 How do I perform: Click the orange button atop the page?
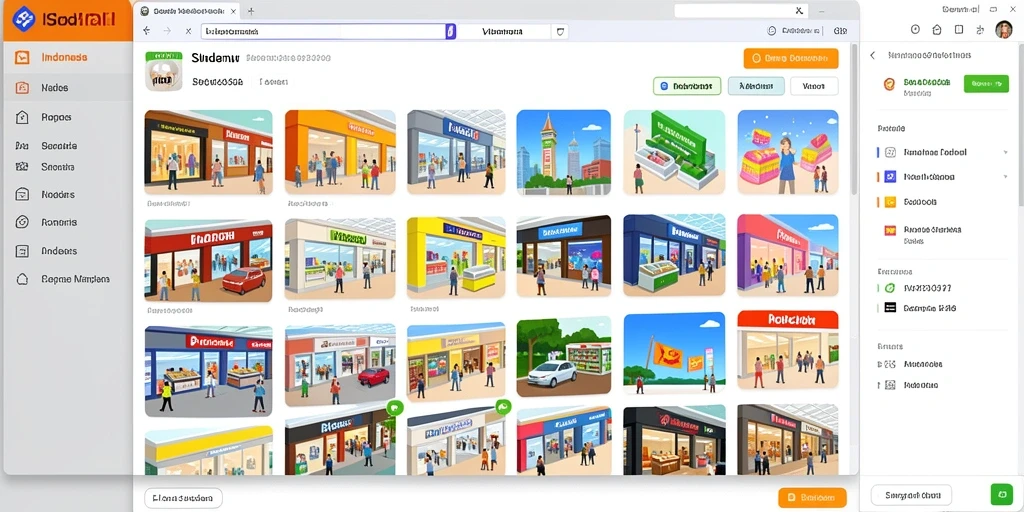[x=791, y=58]
